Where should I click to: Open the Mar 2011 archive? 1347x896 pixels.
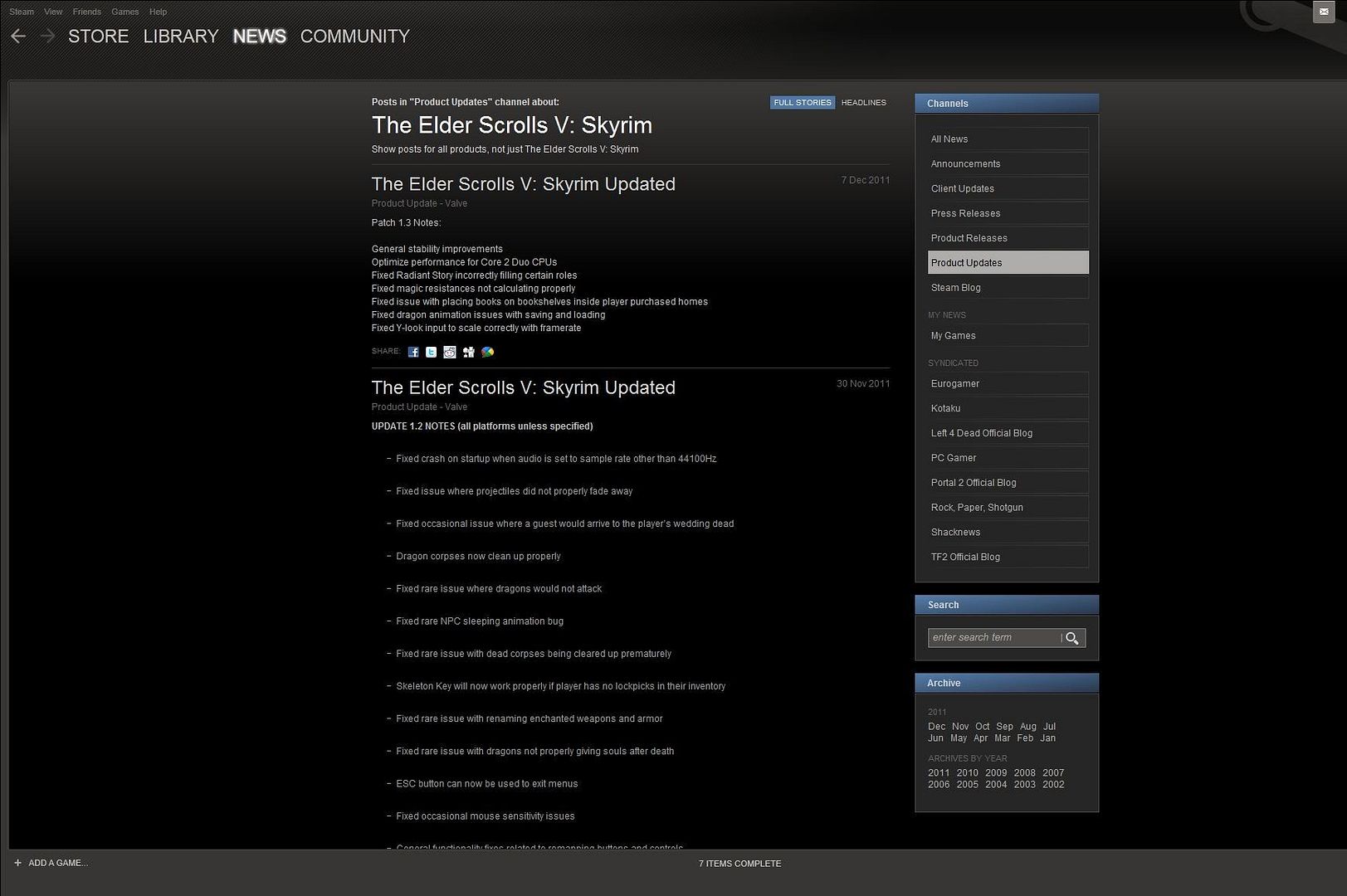pyautogui.click(x=1003, y=738)
